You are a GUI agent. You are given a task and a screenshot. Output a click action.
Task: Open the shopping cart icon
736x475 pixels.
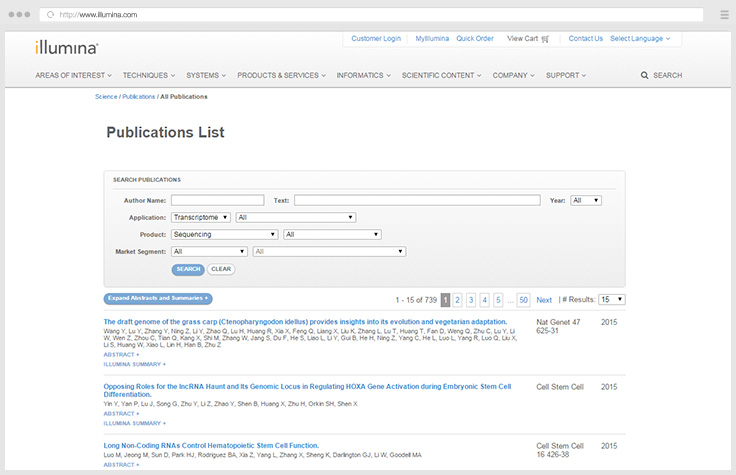[x=545, y=39]
